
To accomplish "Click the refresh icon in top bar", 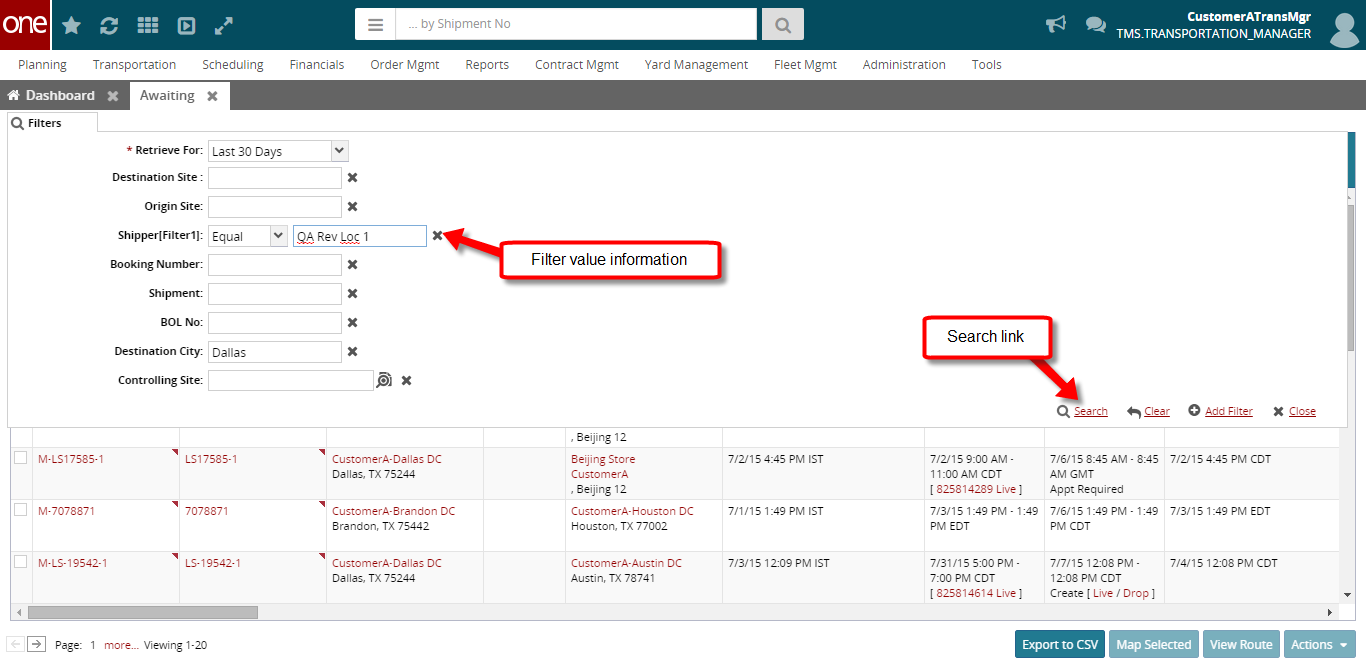I will tap(109, 25).
